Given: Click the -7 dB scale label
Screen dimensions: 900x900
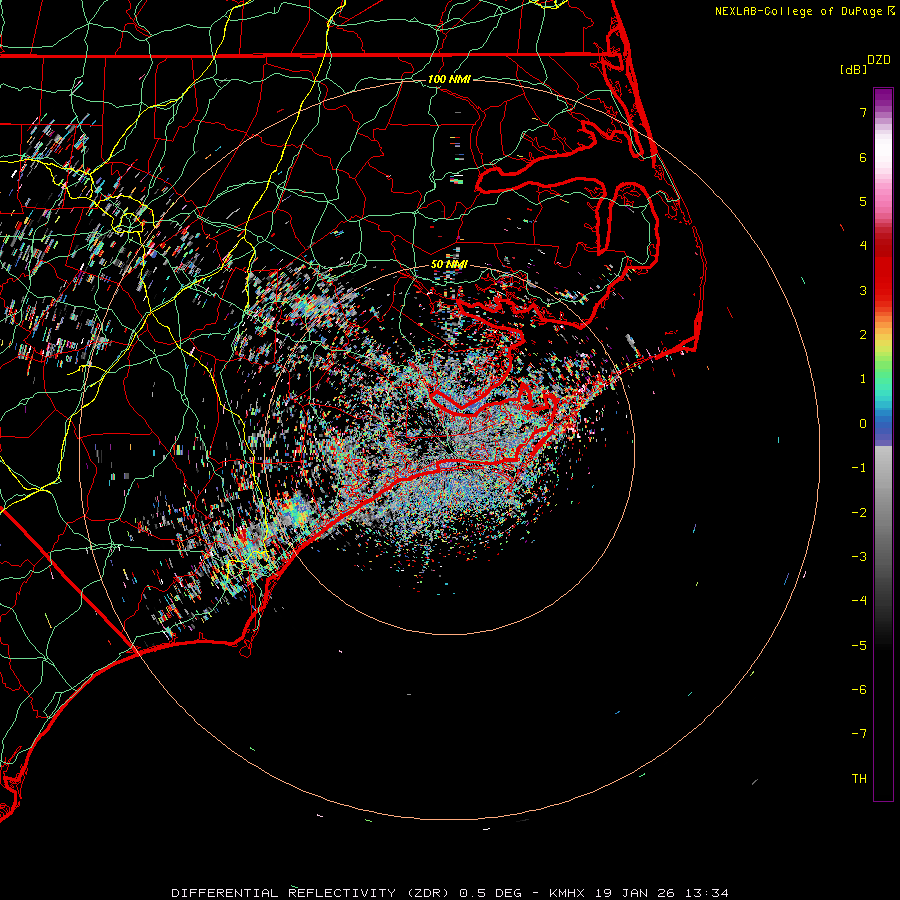Looking at the screenshot, I should [858, 733].
